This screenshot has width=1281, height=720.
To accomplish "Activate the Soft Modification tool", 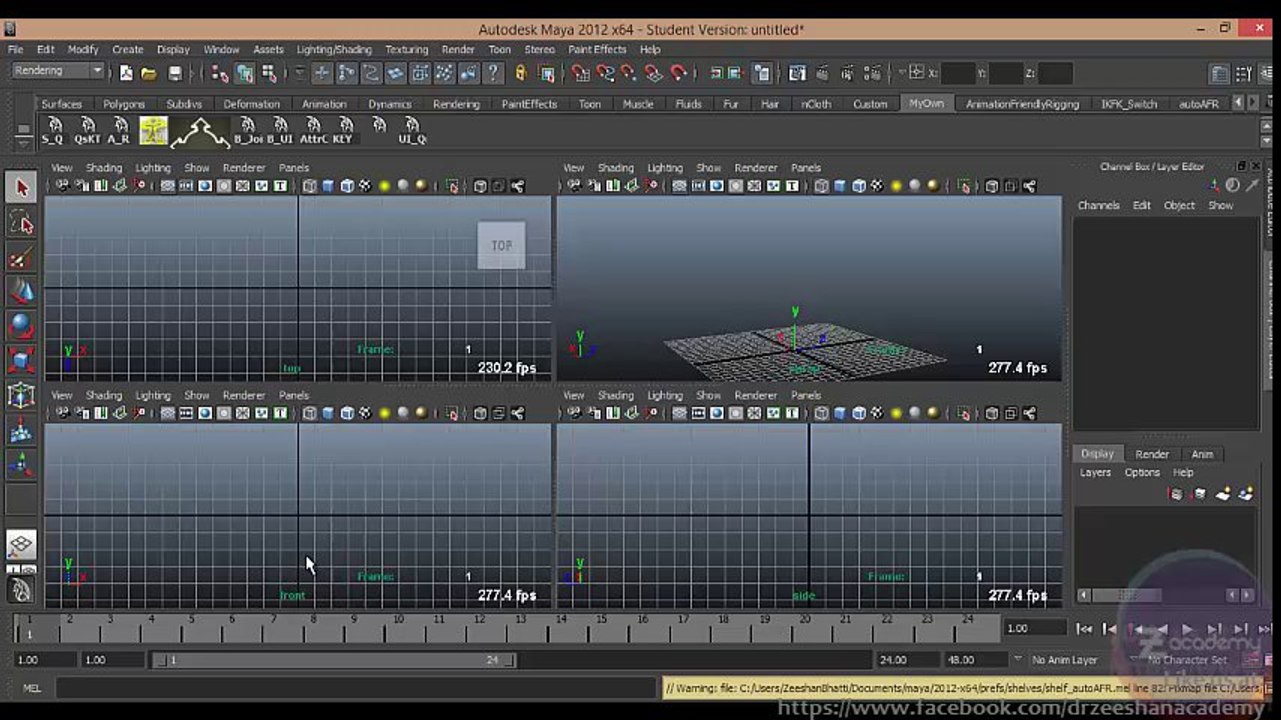I will (x=21, y=429).
